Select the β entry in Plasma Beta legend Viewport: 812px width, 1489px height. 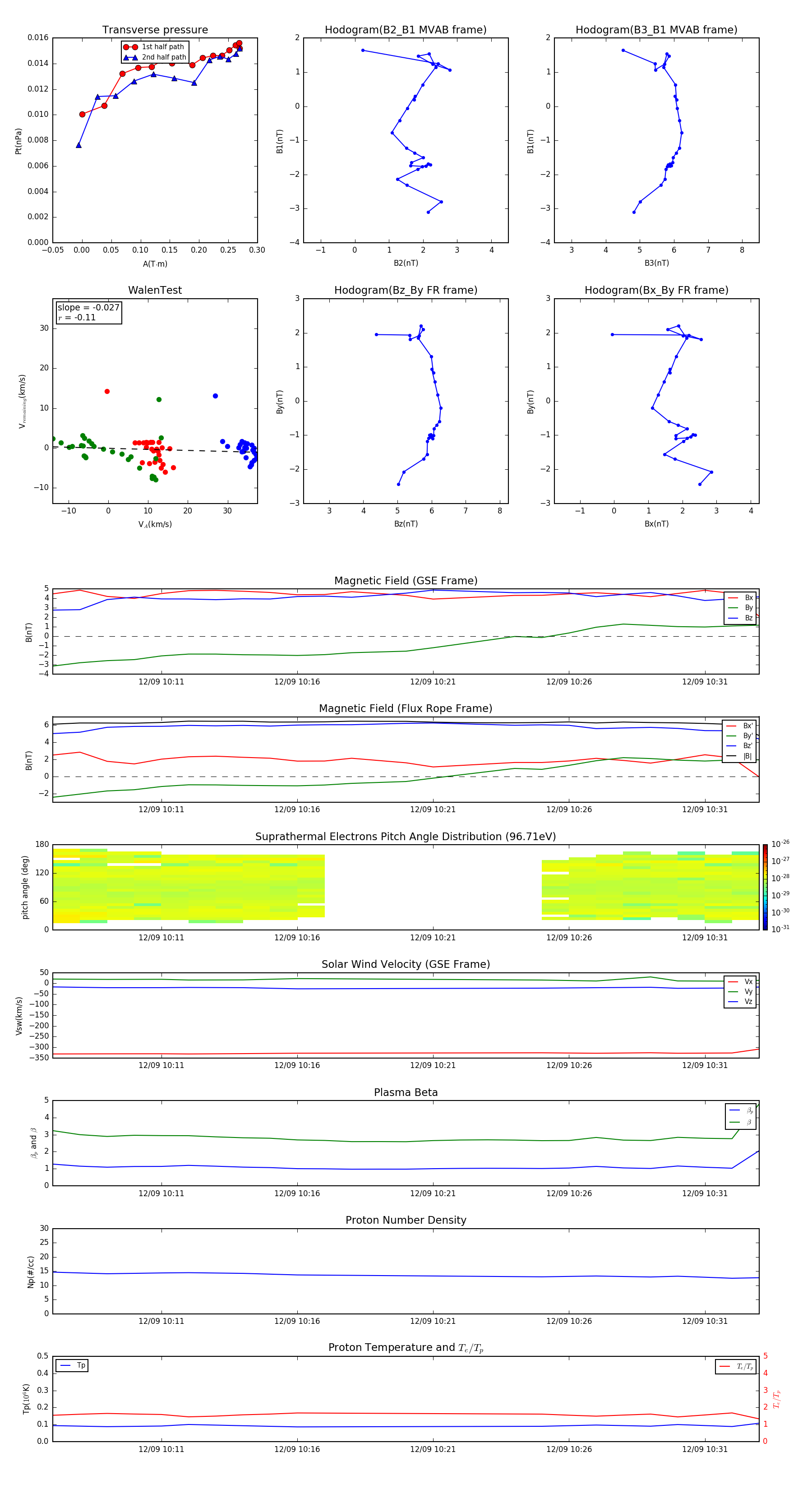pos(741,1122)
